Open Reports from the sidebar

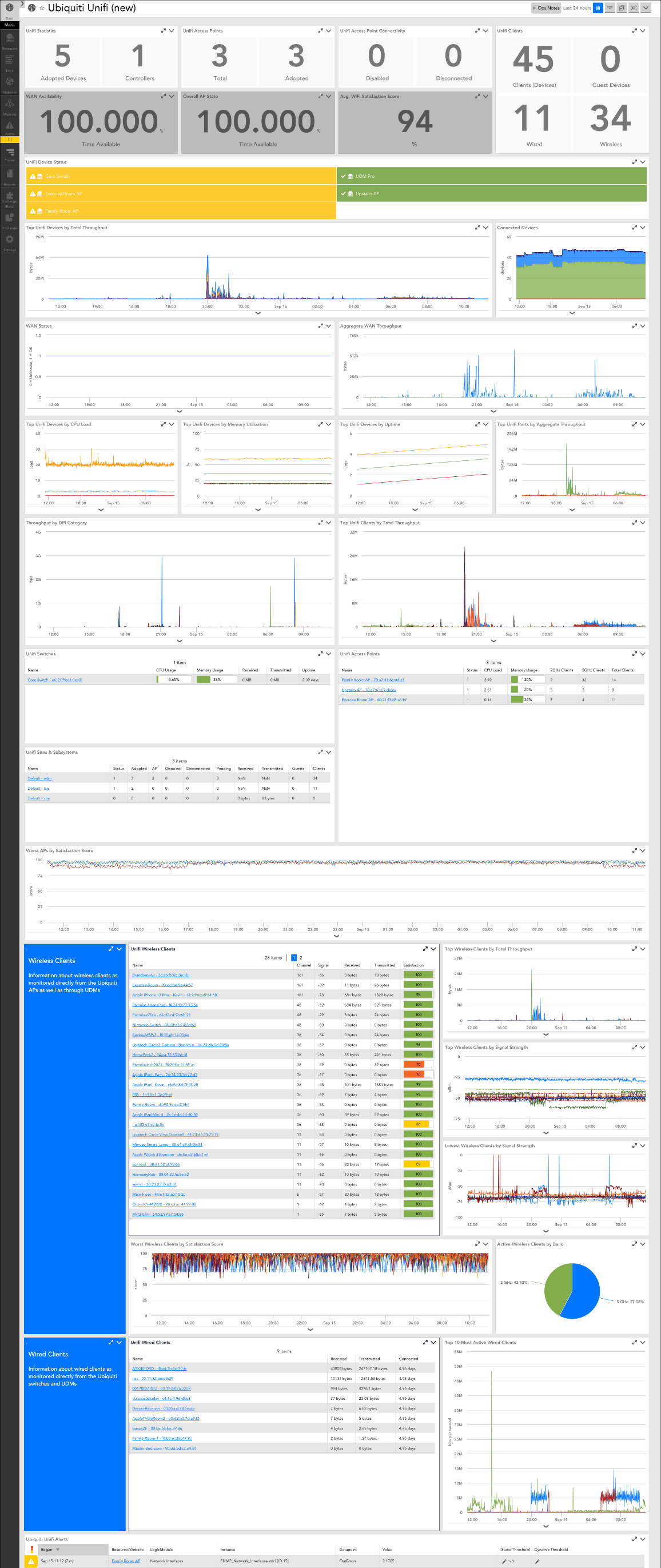coord(9,177)
